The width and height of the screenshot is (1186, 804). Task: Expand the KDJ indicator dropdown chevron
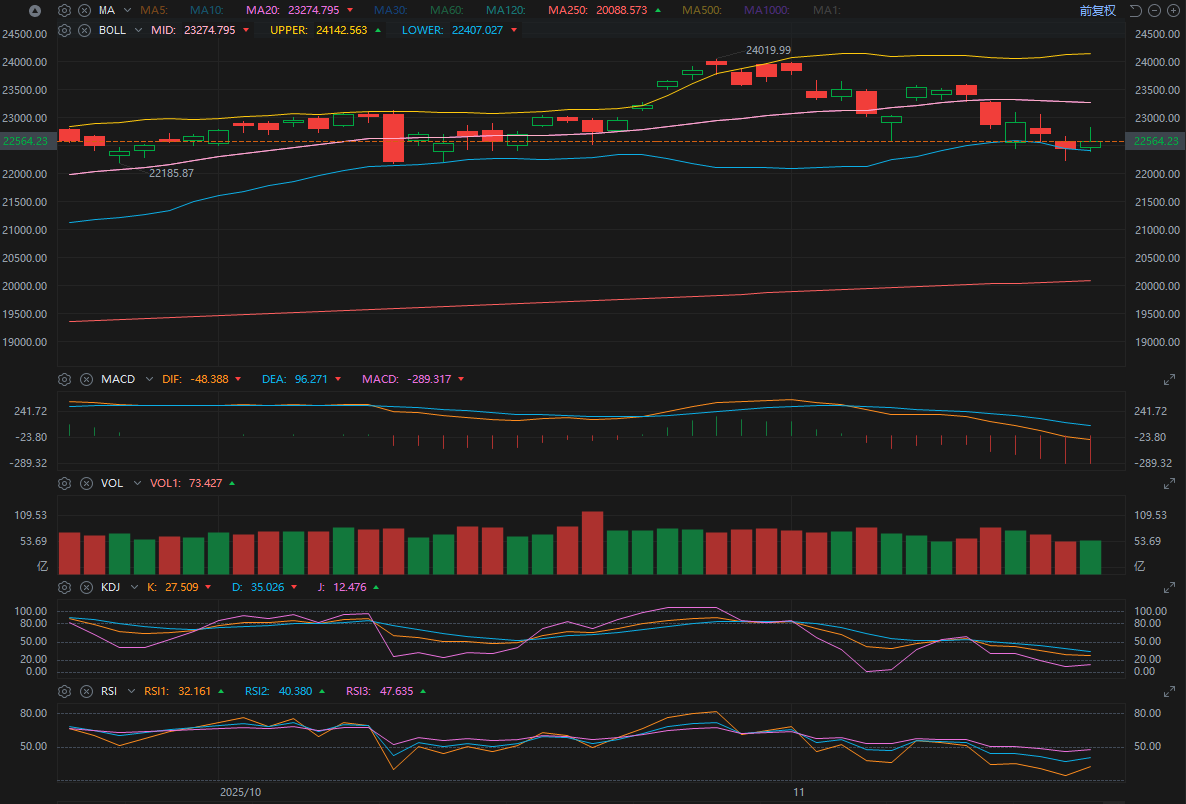[134, 587]
